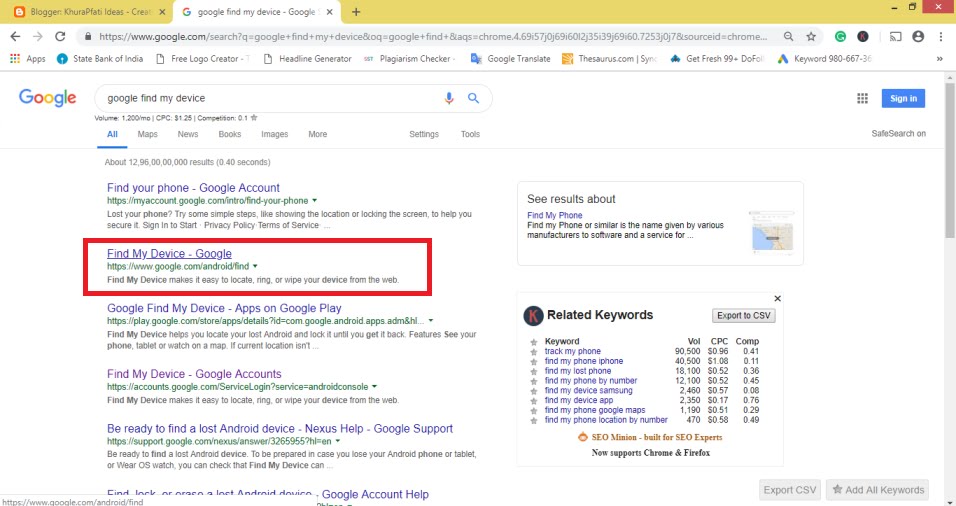Image resolution: width=956 pixels, height=506 pixels.
Task: Click the bottom Export CSV button
Action: [790, 490]
